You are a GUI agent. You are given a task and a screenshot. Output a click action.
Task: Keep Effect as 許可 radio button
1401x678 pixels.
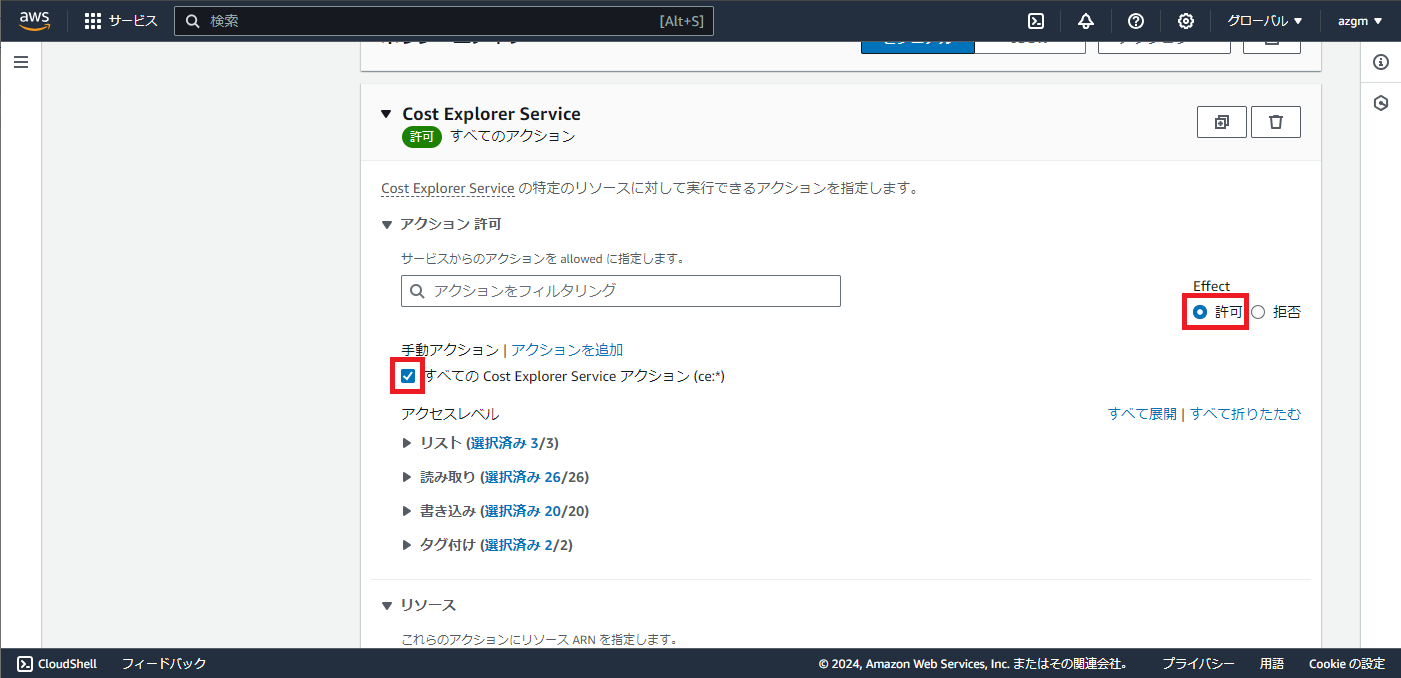pos(1198,311)
